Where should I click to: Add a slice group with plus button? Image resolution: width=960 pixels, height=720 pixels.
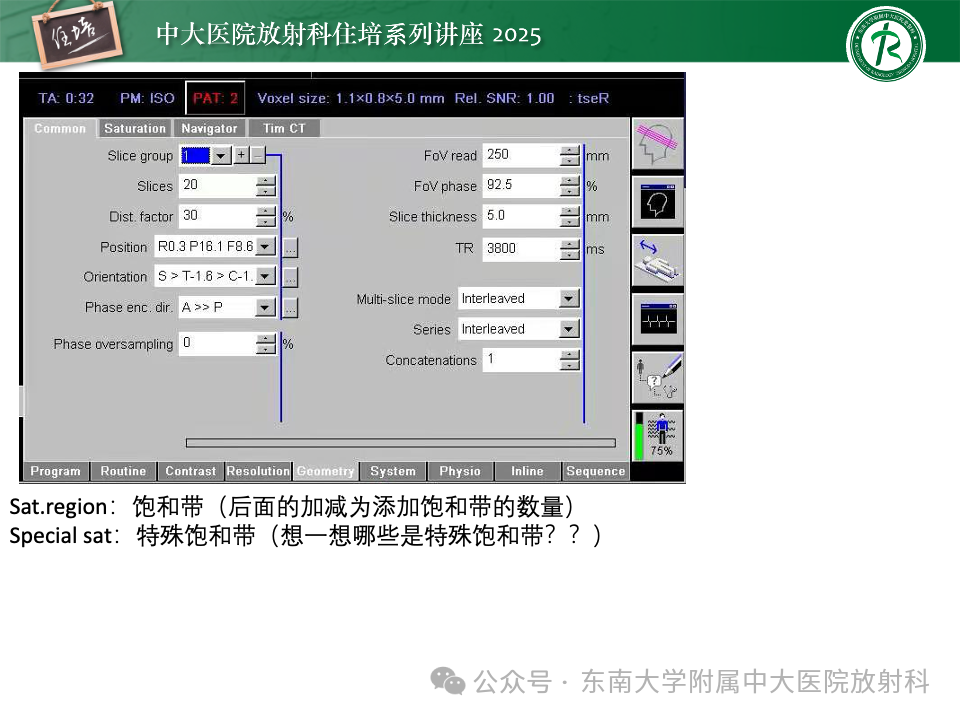pyautogui.click(x=241, y=155)
